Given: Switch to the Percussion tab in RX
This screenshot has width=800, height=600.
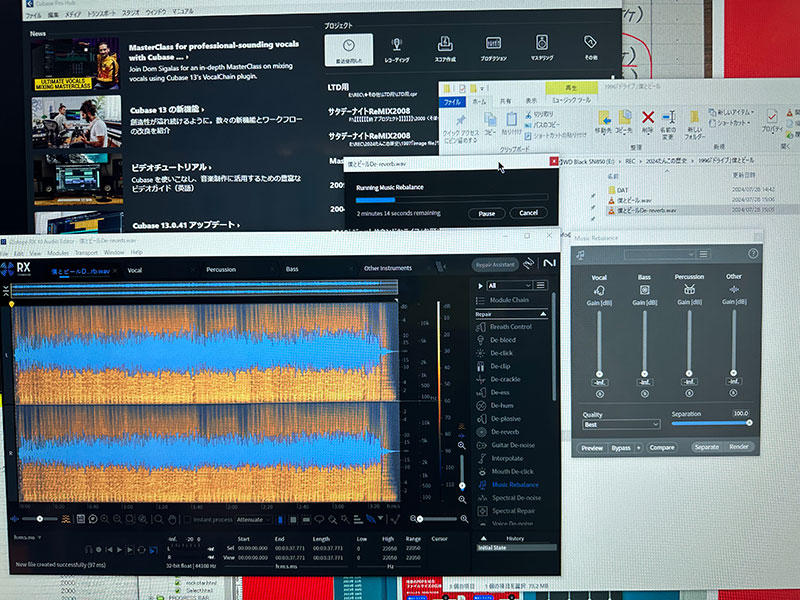Looking at the screenshot, I should point(221,269).
